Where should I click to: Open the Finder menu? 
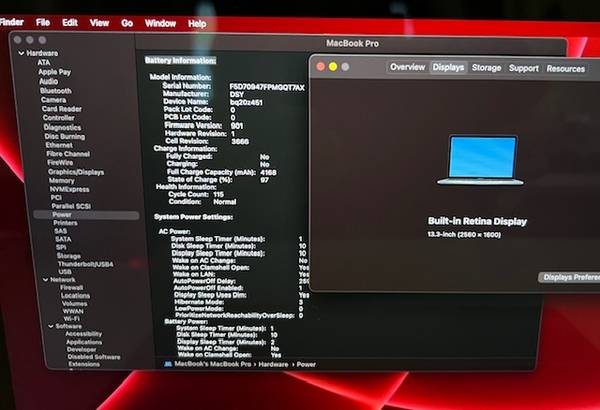pos(11,22)
